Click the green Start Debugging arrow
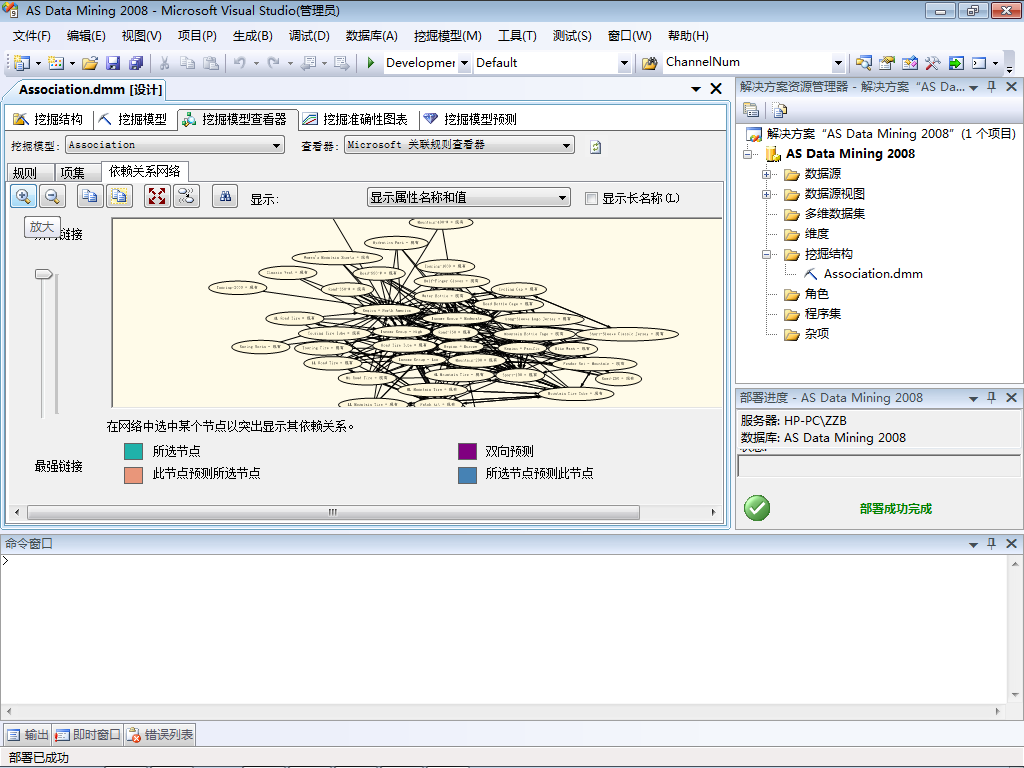 click(371, 63)
